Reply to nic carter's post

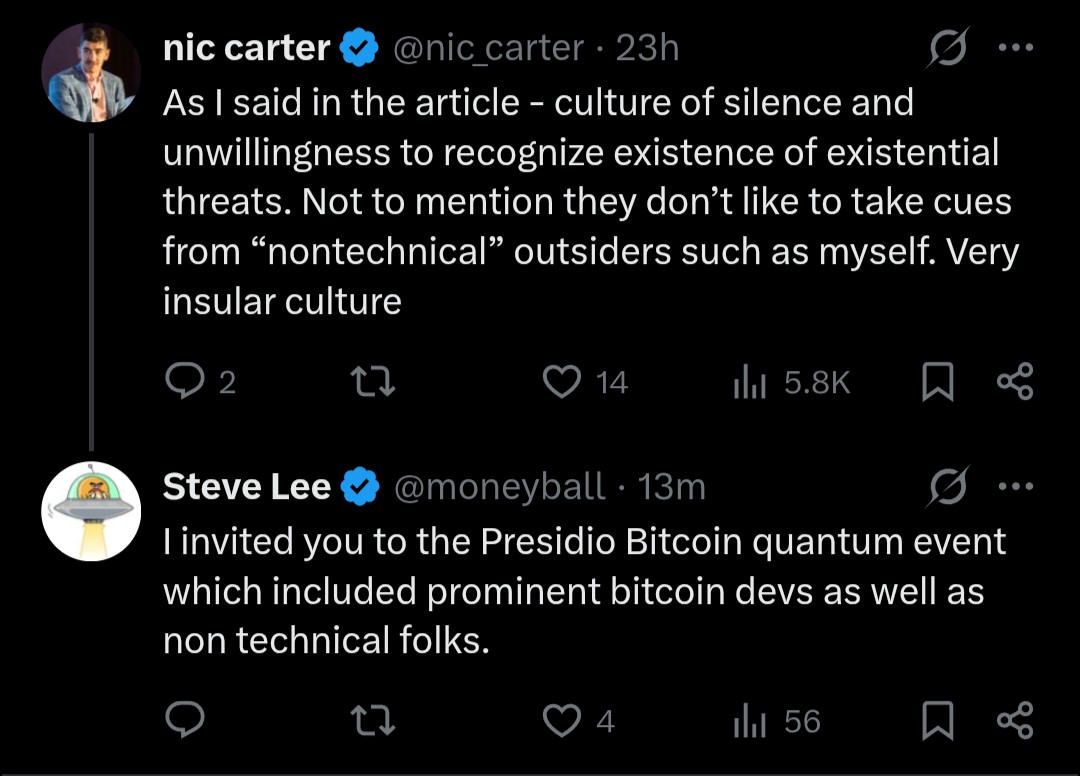coord(183,382)
